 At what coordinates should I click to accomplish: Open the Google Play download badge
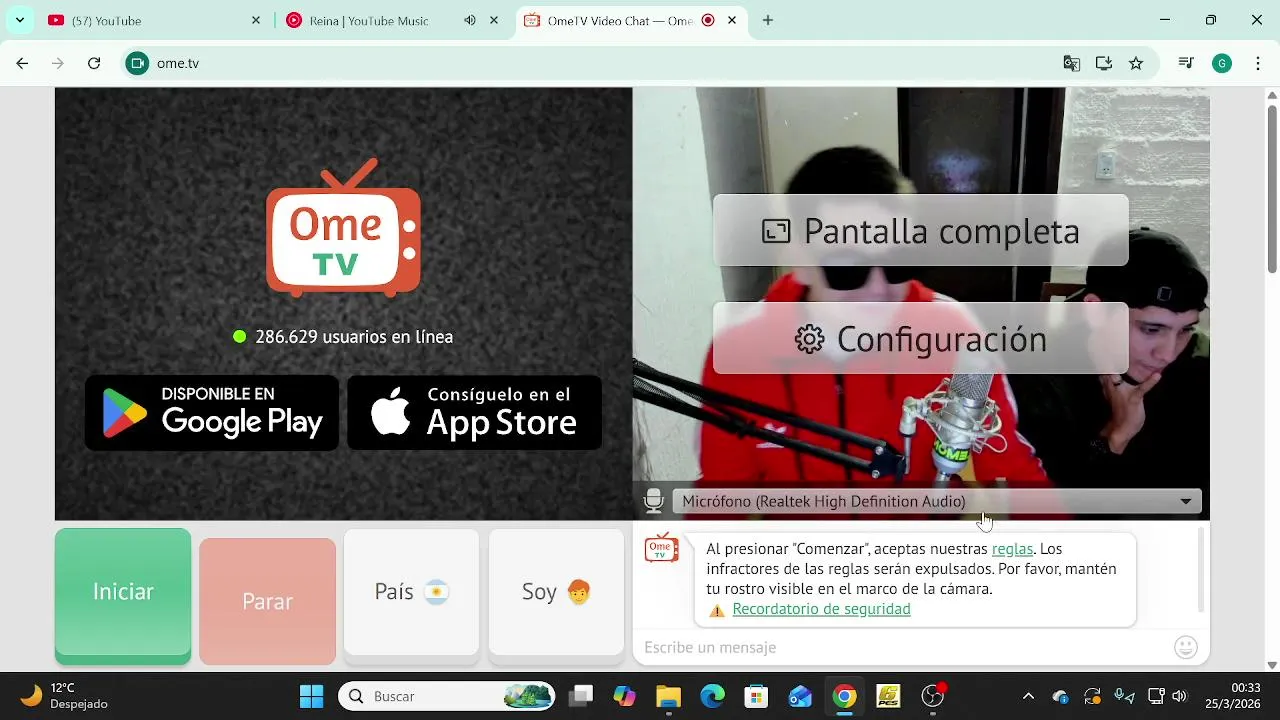pyautogui.click(x=212, y=412)
